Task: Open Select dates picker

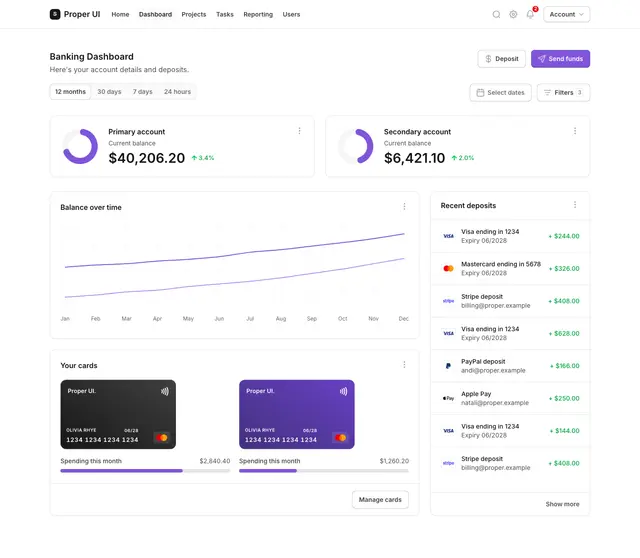Action: click(x=500, y=93)
